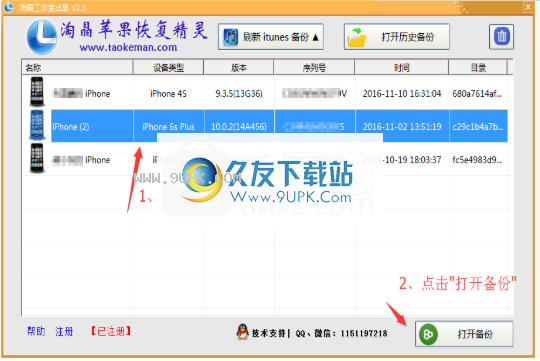Image resolution: width=540 pixels, height=361 pixels.
Task: Click the green icon on 打开备份 button
Action: click(428, 334)
